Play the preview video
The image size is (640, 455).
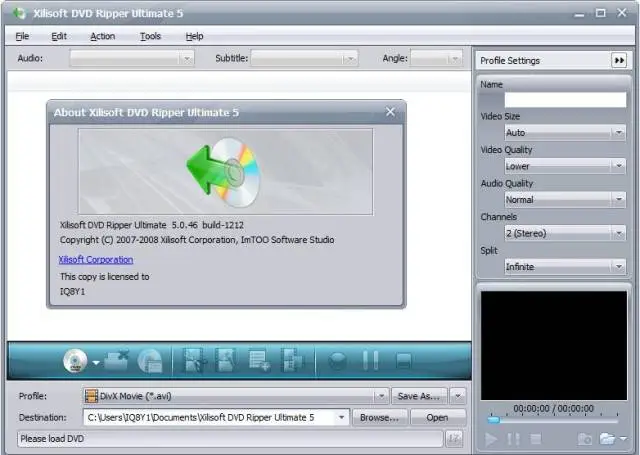491,439
